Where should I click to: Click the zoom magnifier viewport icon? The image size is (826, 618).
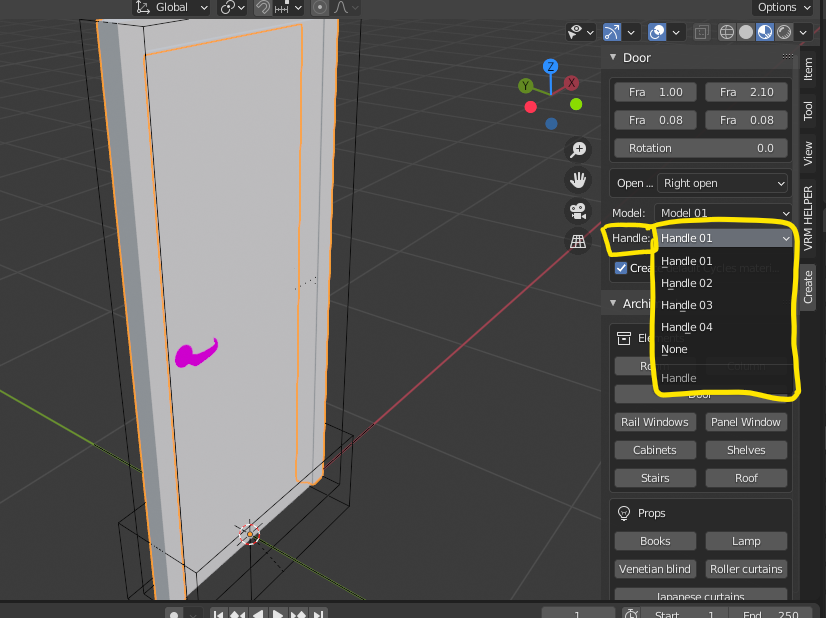[578, 150]
